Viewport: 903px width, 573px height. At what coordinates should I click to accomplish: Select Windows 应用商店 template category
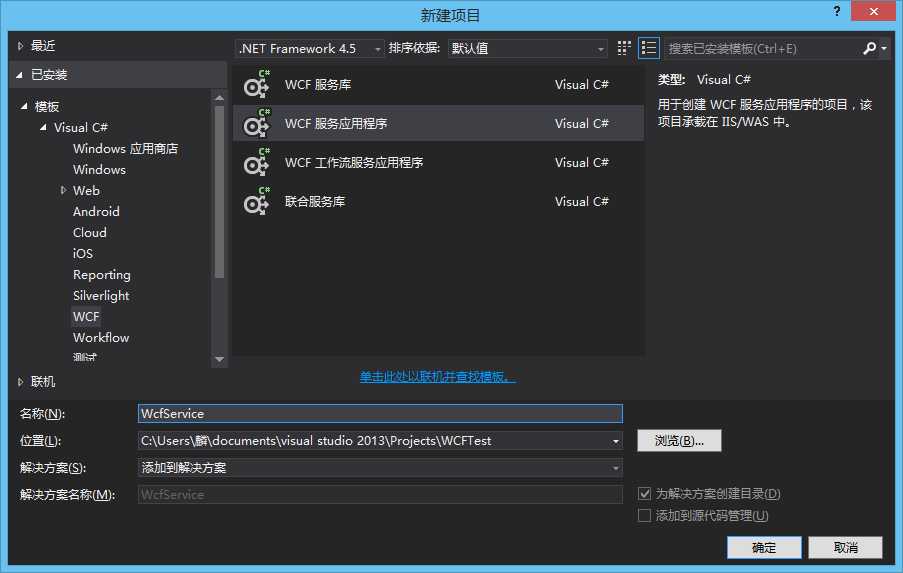pyautogui.click(x=125, y=149)
